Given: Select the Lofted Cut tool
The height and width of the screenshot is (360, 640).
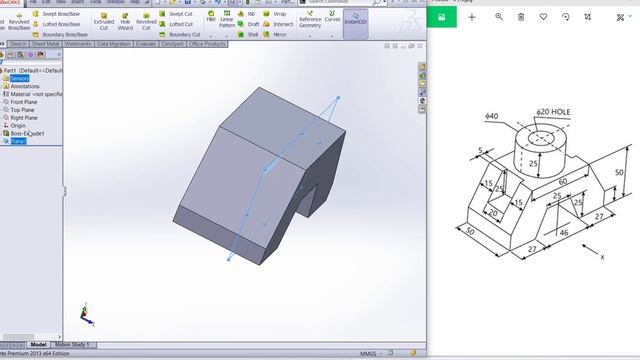Looking at the screenshot, I should (176, 24).
